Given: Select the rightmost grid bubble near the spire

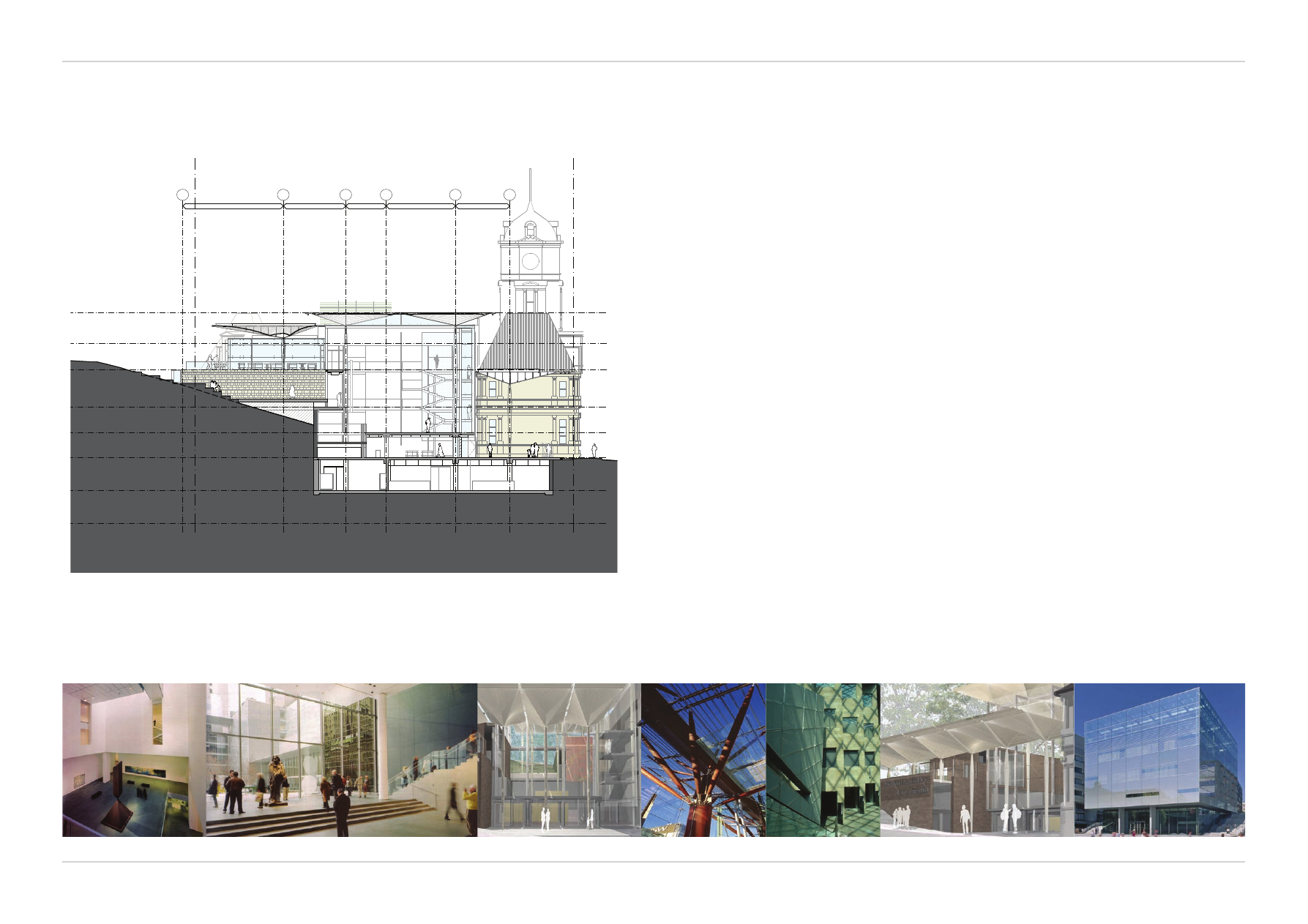Looking at the screenshot, I should (510, 195).
